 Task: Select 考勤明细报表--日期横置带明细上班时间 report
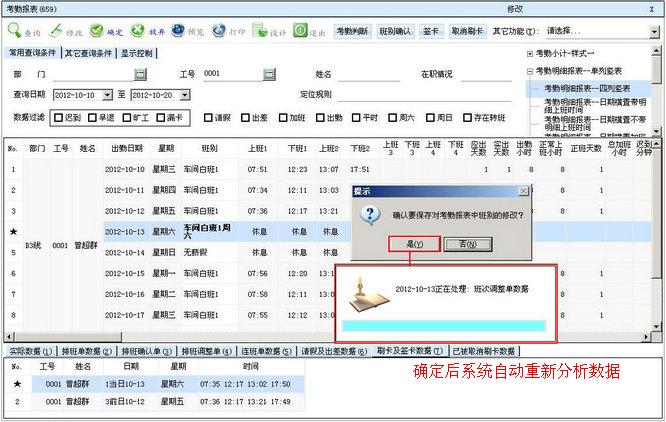pos(595,106)
